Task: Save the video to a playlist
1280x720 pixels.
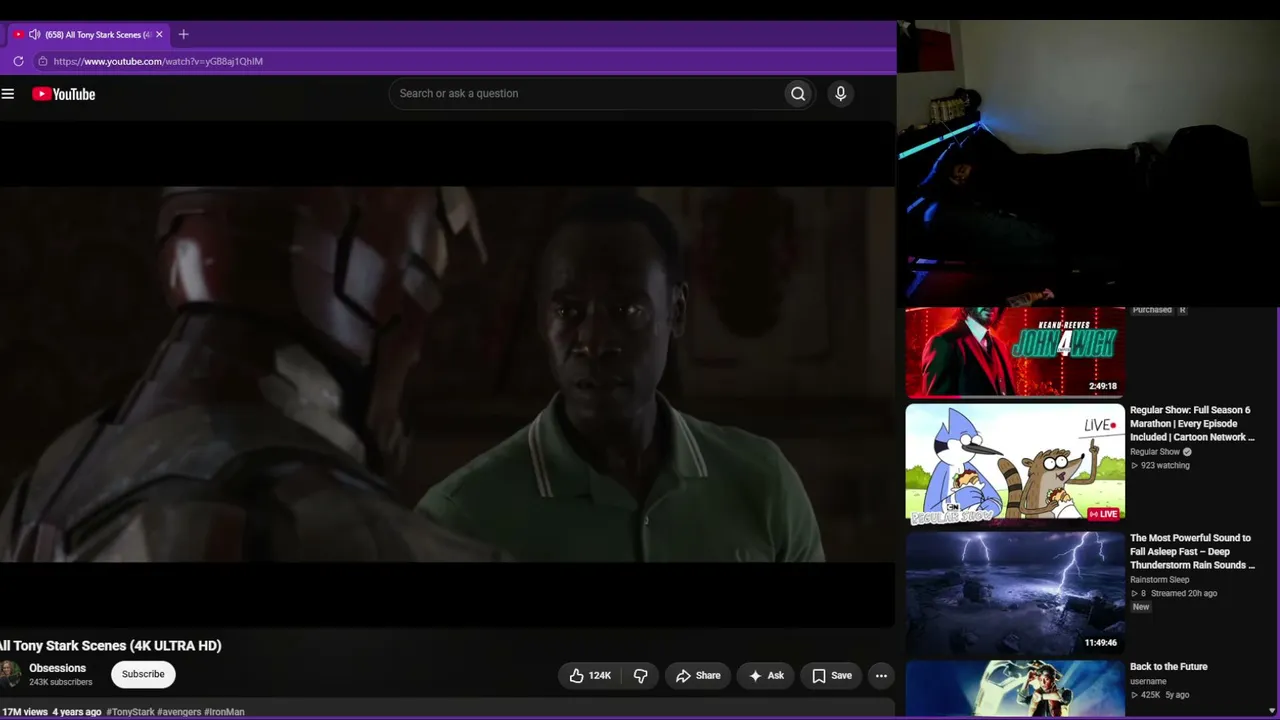Action: point(832,676)
